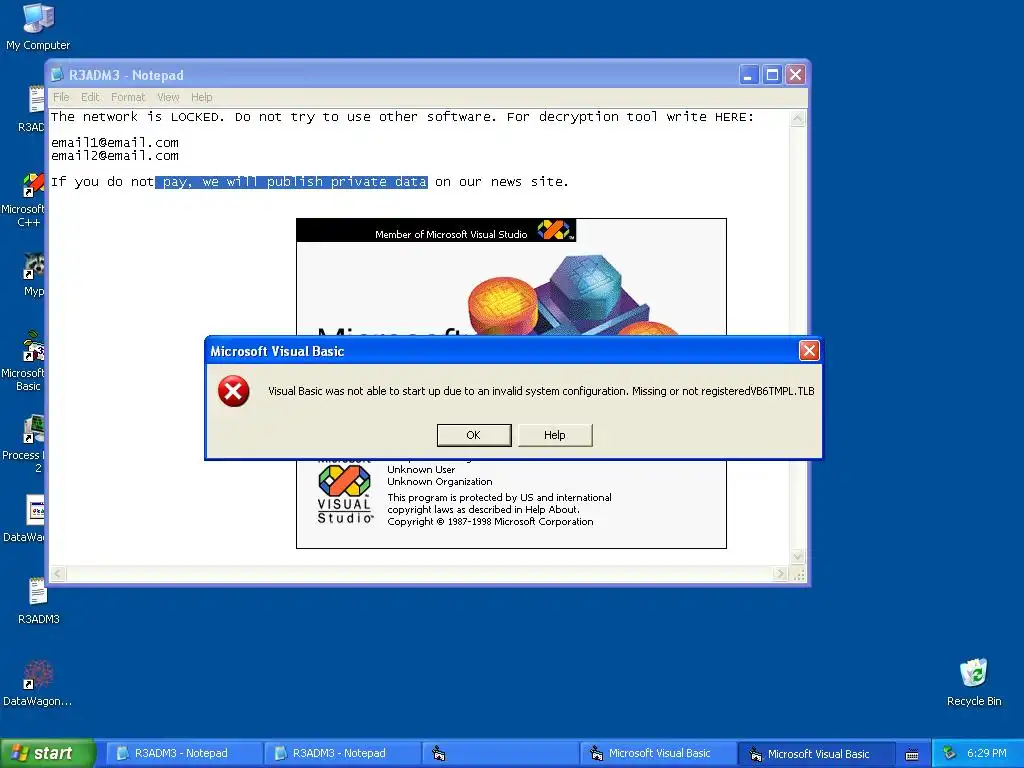The height and width of the screenshot is (768, 1024).
Task: Click Notepad vertical scrollbar up arrow
Action: tap(797, 118)
